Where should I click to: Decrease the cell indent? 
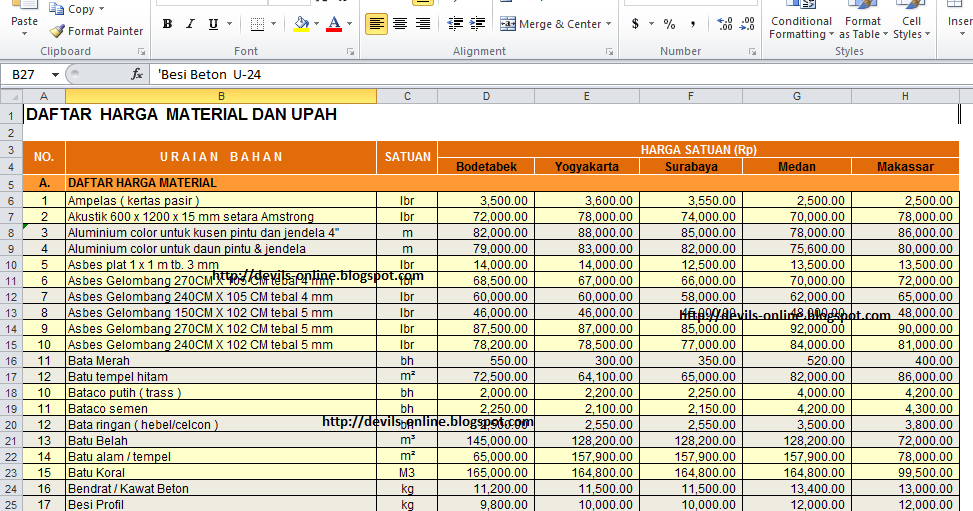pyautogui.click(x=455, y=24)
